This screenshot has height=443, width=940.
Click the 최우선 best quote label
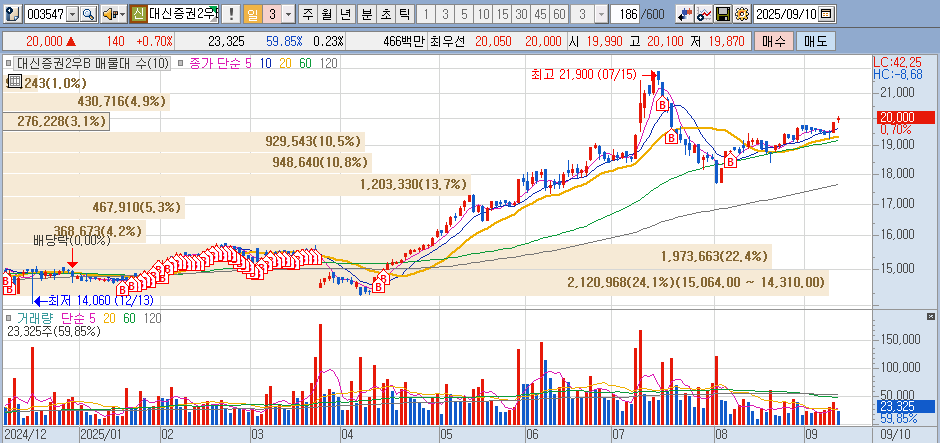click(x=449, y=41)
